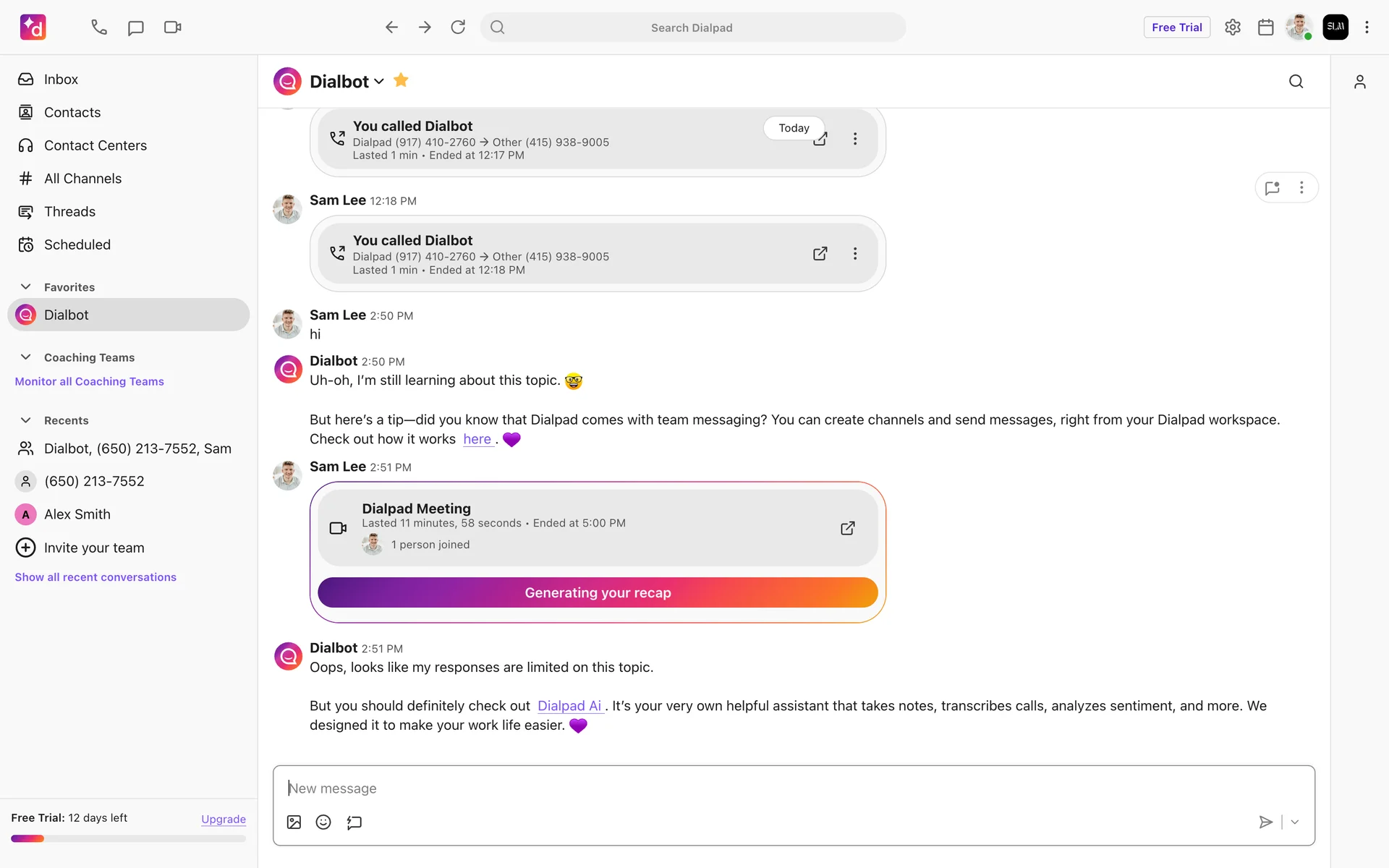
Task: Click the free trial progress bar
Action: [x=128, y=839]
